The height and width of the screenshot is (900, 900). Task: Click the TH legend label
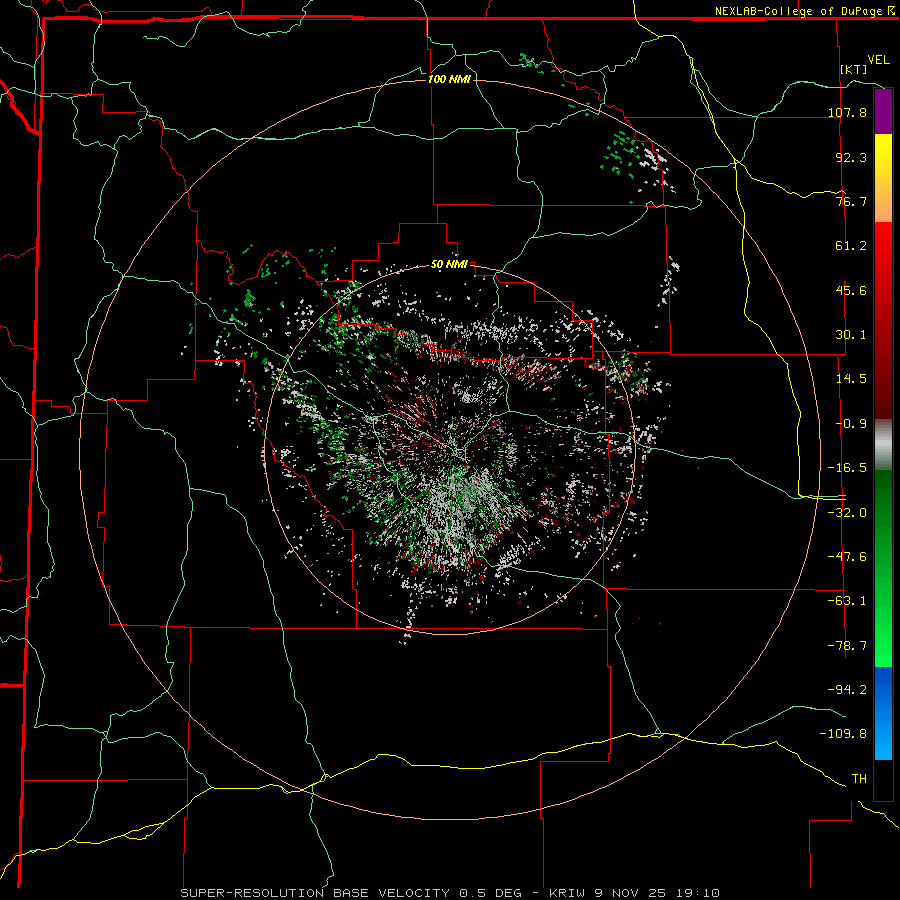[x=859, y=779]
